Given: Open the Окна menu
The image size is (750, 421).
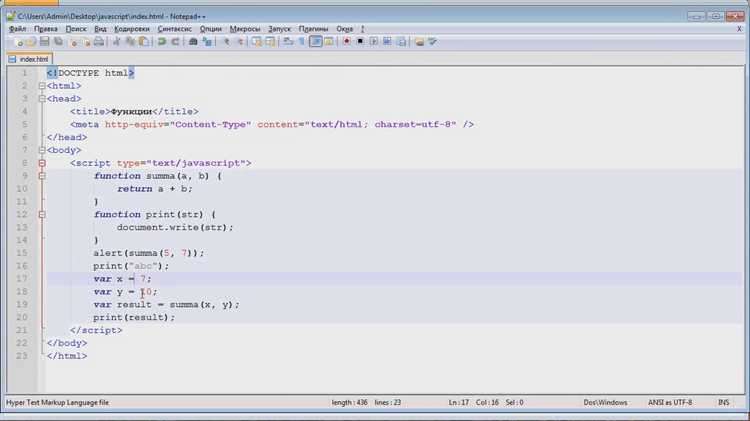Looking at the screenshot, I should click(344, 29).
